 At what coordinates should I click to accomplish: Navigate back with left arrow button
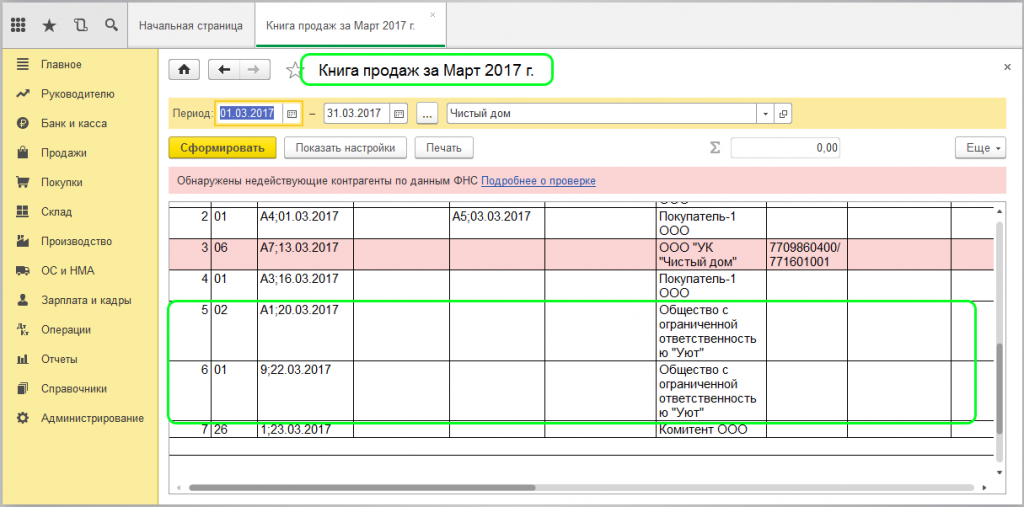click(224, 69)
